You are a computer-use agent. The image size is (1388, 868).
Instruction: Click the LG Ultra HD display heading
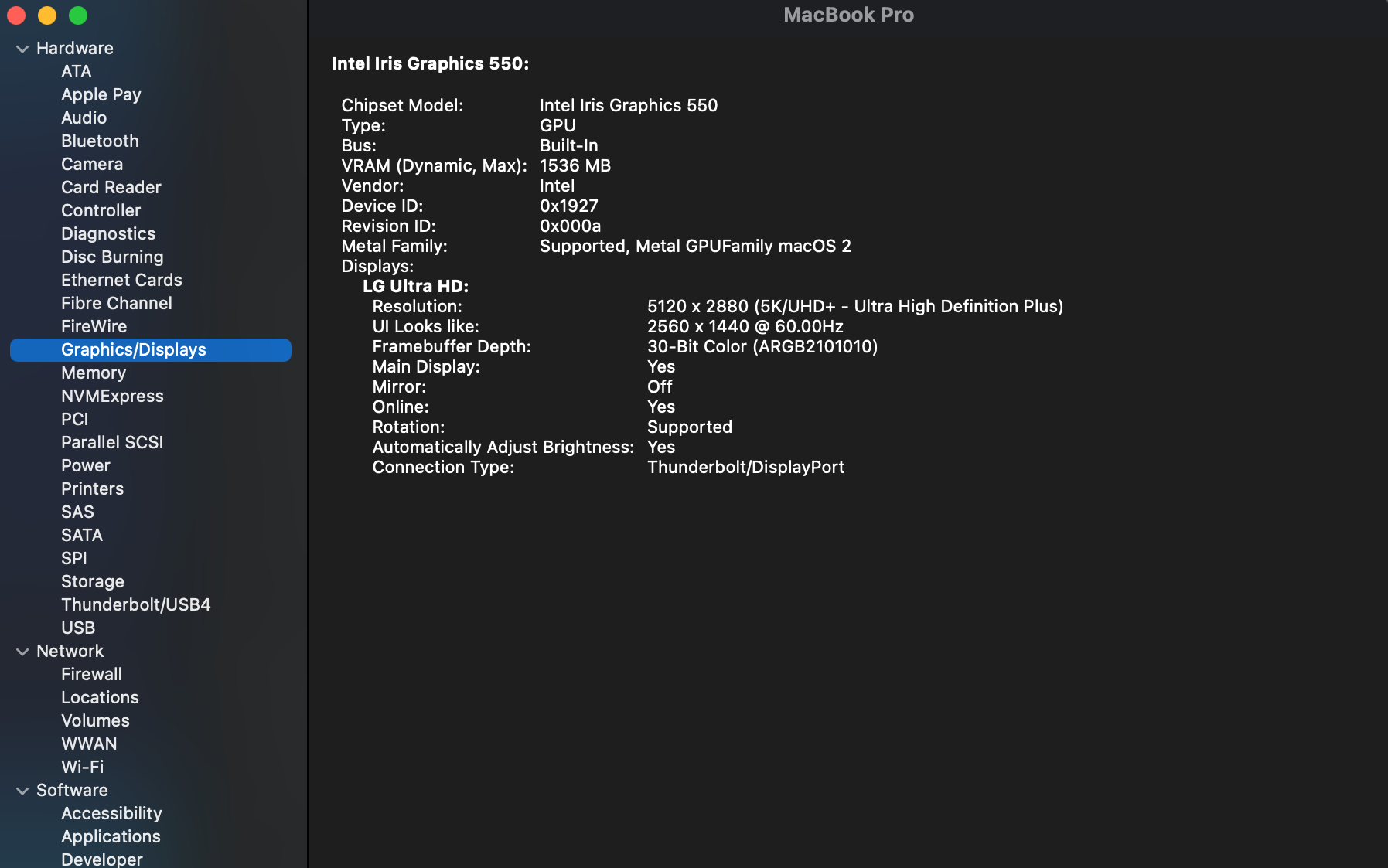pyautogui.click(x=416, y=286)
